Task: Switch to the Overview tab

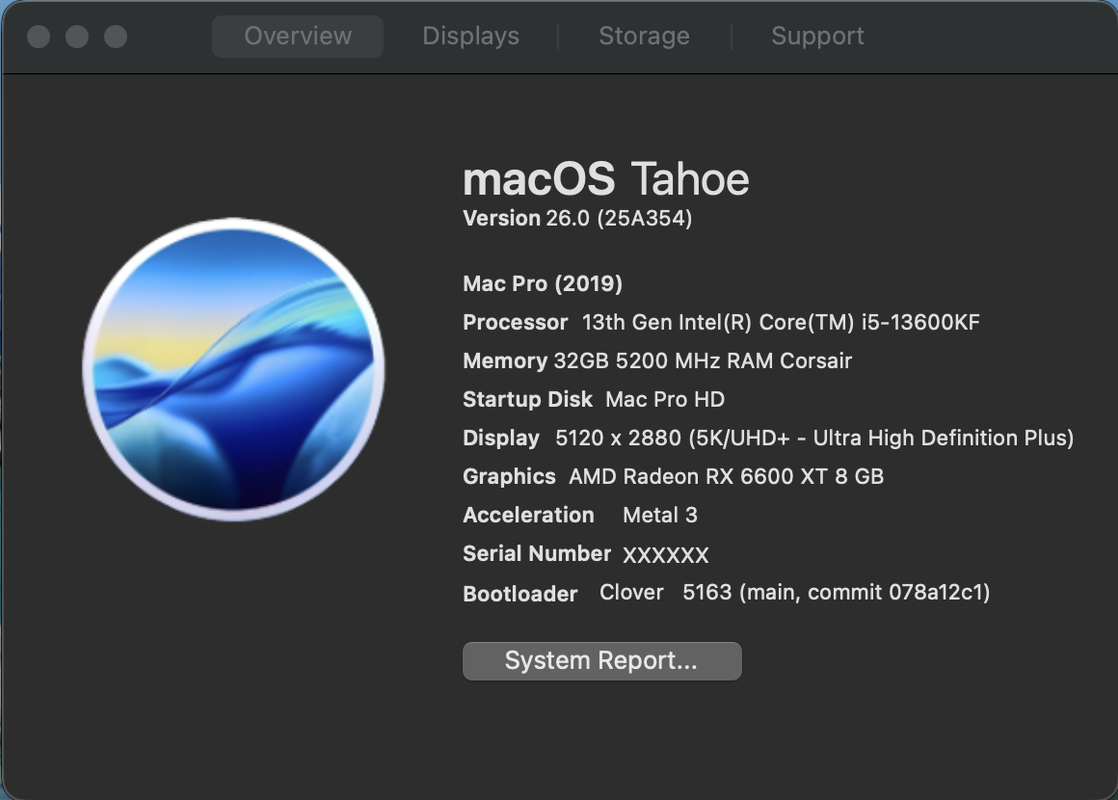Action: coord(297,36)
